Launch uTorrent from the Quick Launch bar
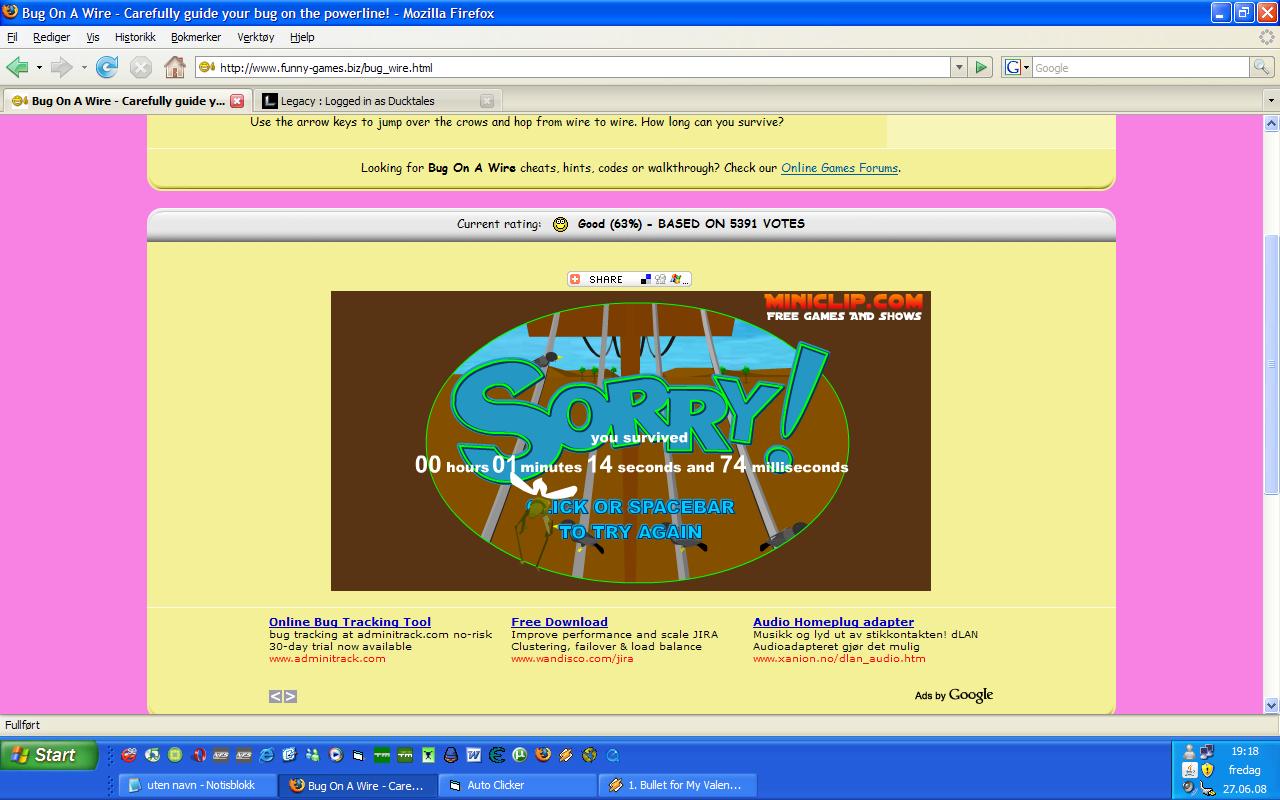The height and width of the screenshot is (800, 1280). 519,755
